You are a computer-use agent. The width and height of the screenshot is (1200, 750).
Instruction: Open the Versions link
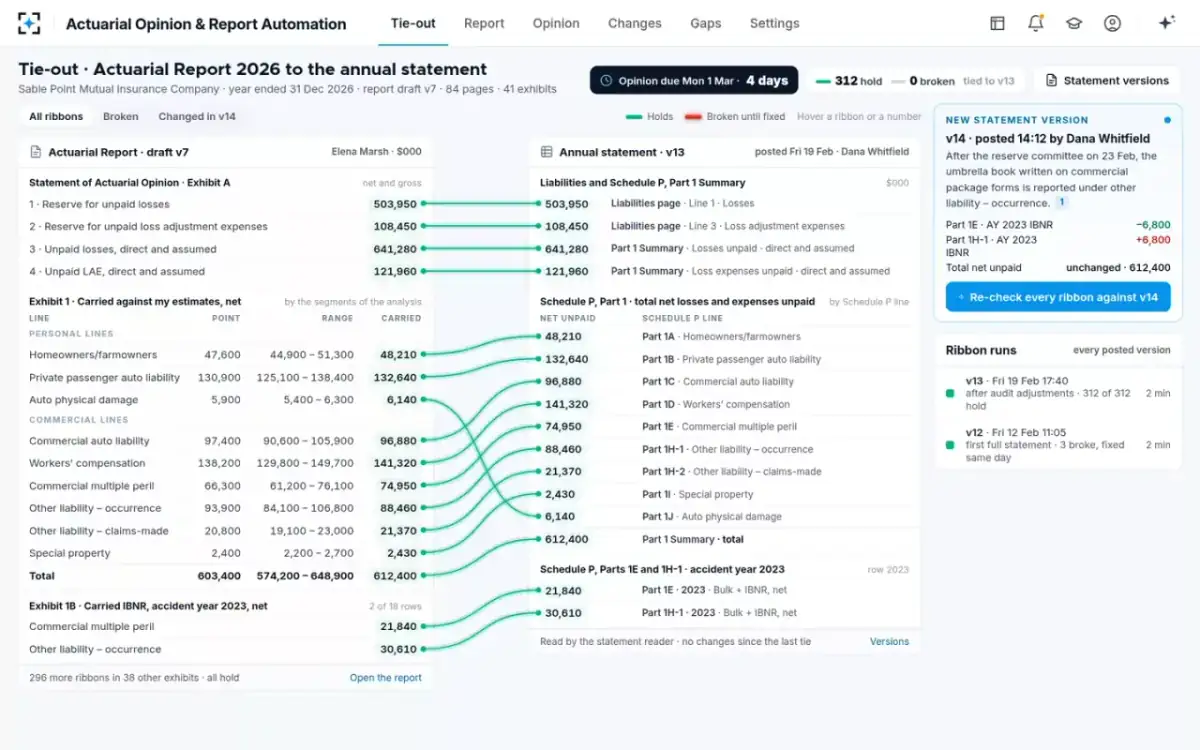pyautogui.click(x=890, y=642)
